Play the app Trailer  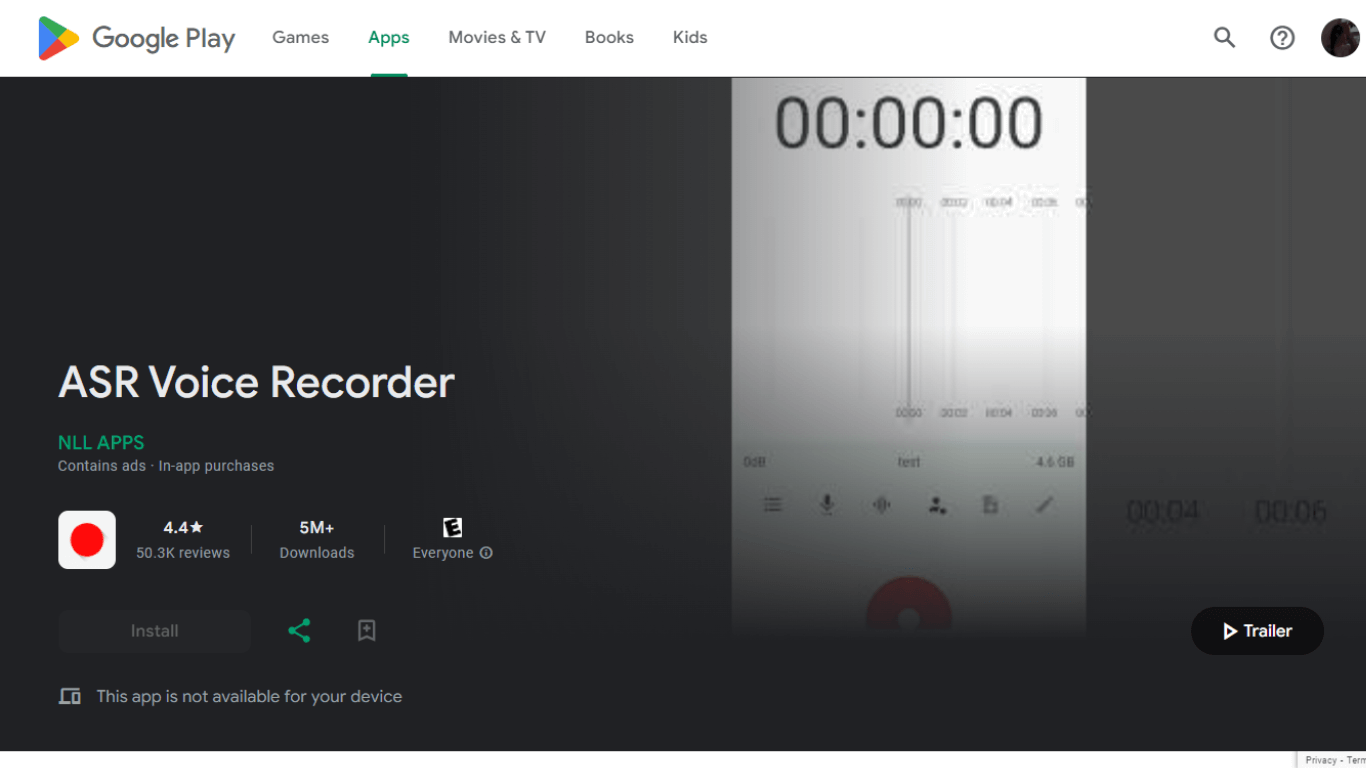(x=1257, y=631)
